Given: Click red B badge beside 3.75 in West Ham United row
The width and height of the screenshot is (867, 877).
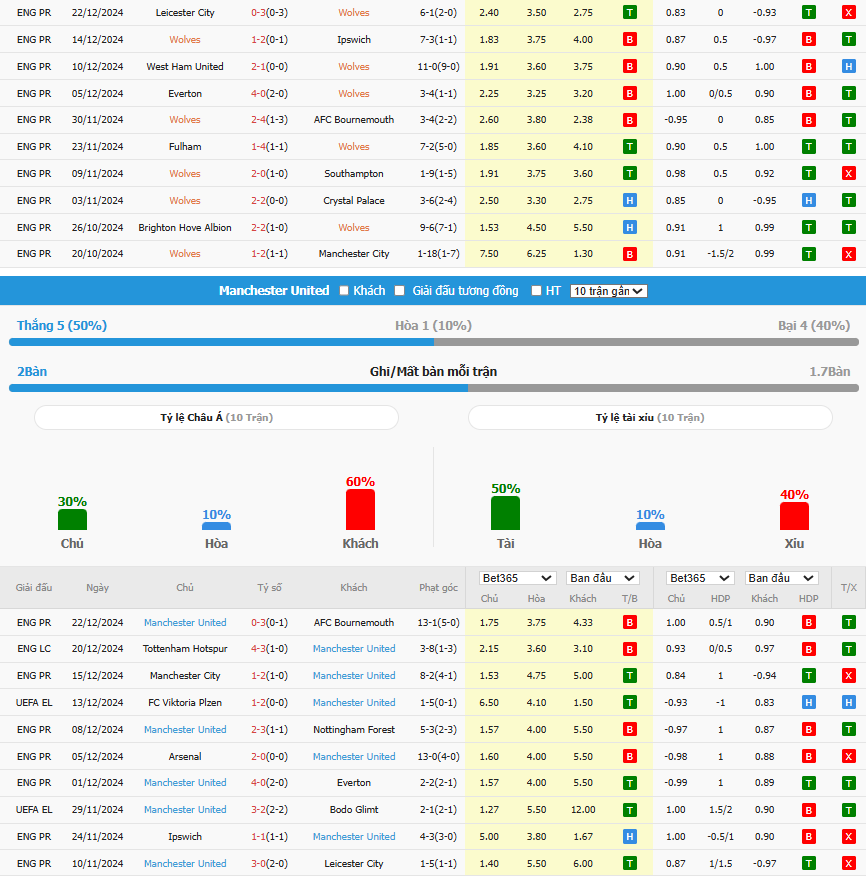Looking at the screenshot, I should [x=630, y=67].
